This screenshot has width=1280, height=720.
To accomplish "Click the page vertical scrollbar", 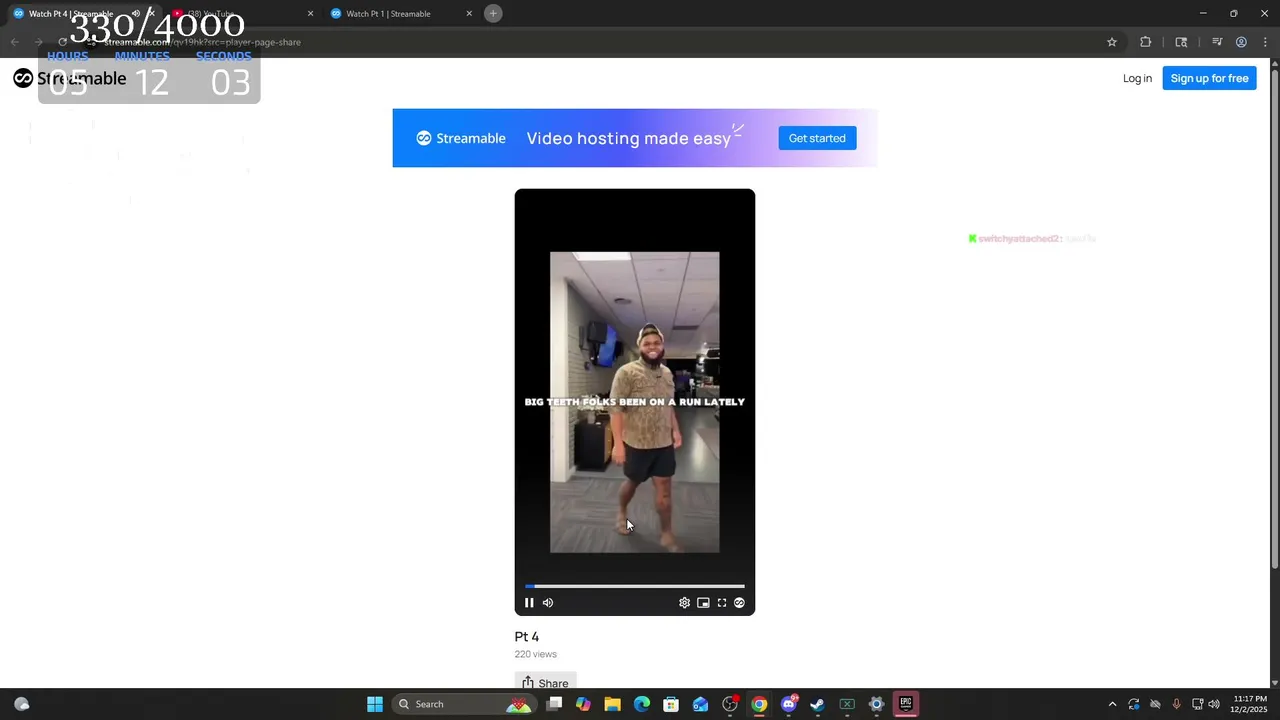I will point(1274,318).
